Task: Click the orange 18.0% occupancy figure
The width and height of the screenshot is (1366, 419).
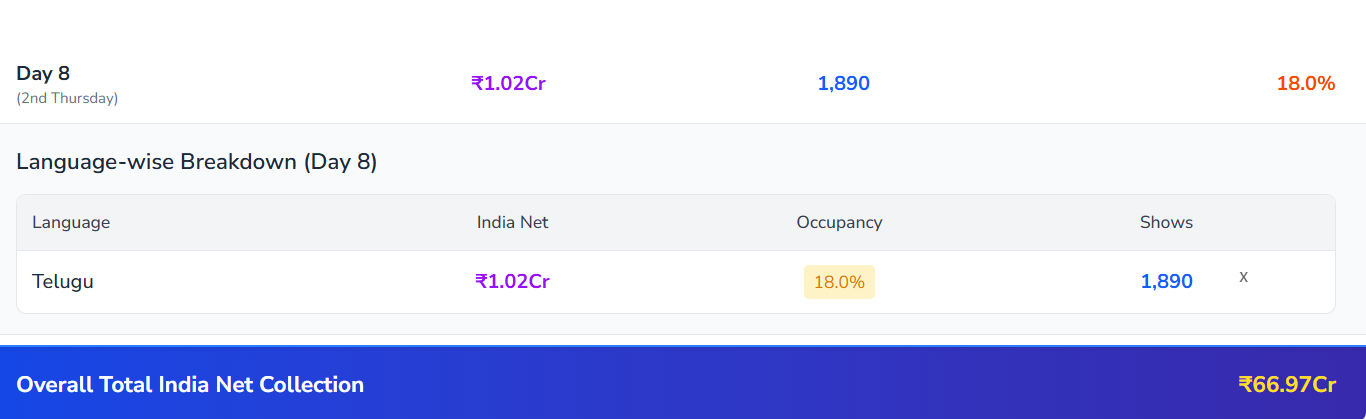Action: (1305, 84)
